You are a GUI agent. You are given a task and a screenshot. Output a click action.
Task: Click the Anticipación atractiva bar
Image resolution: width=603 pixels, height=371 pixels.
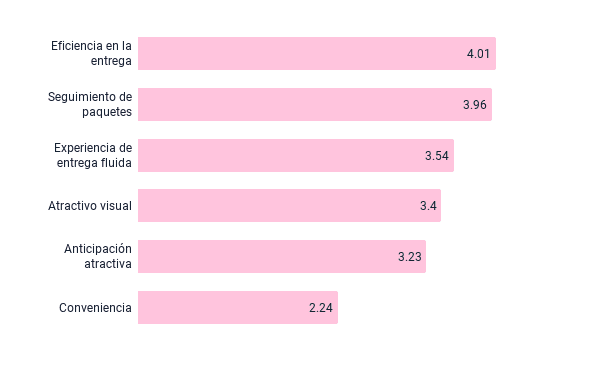(282, 256)
